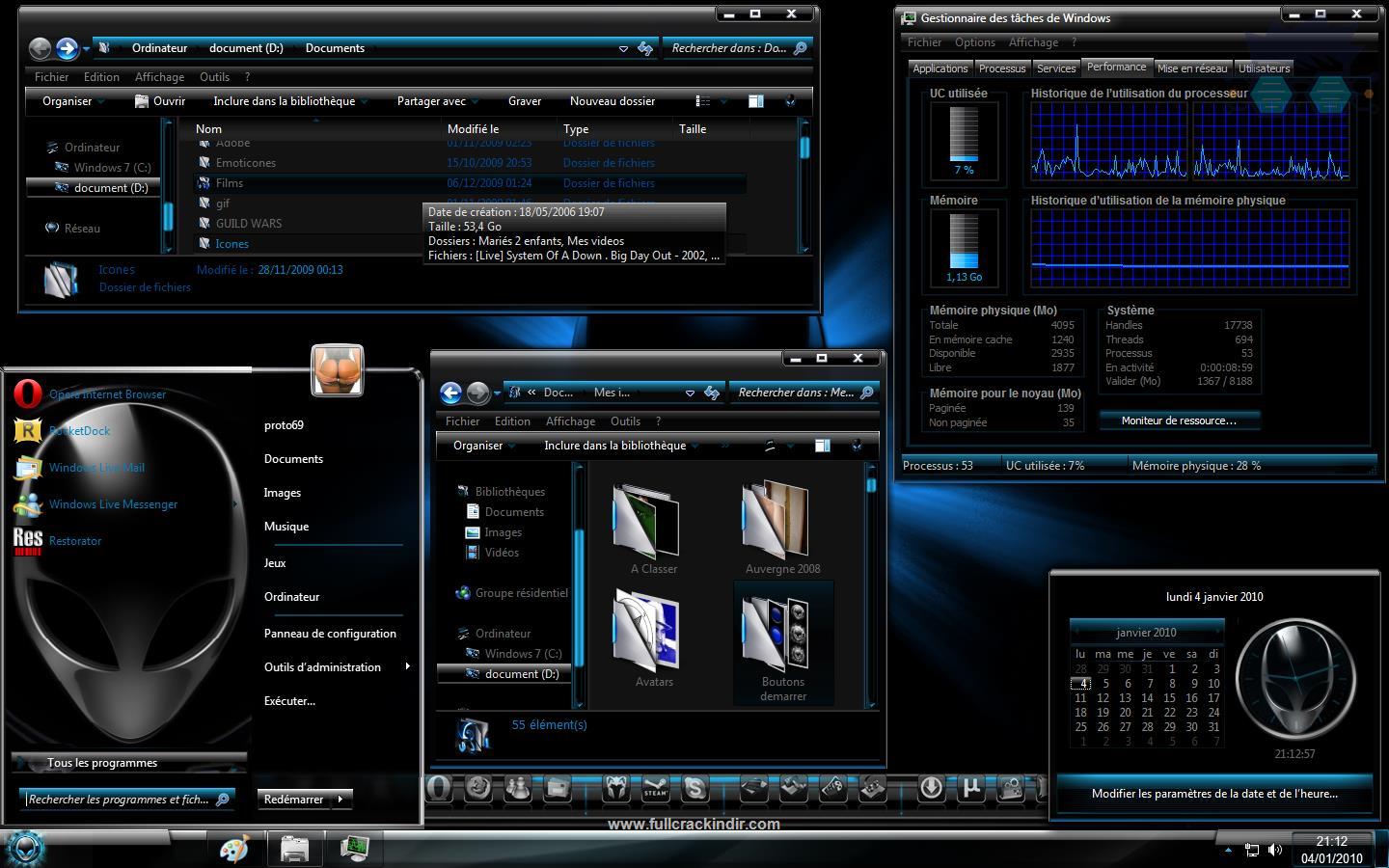
Task: Open help icon in Documents window toolbar
Action: coord(791,100)
